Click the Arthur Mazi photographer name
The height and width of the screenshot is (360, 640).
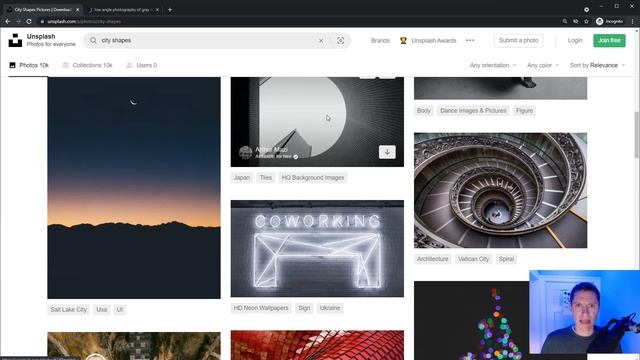click(x=271, y=149)
